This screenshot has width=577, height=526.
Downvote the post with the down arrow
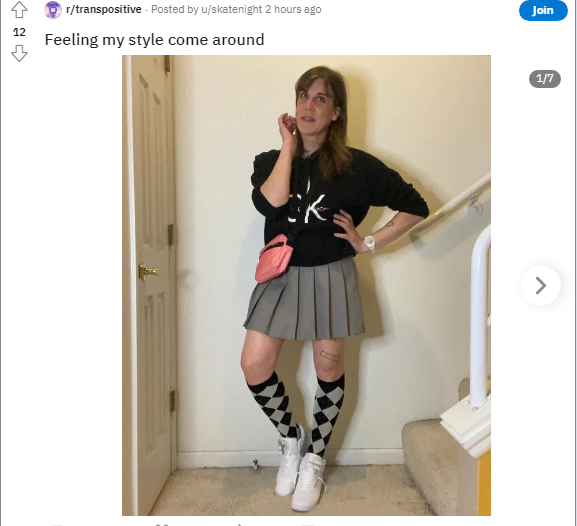point(19,53)
